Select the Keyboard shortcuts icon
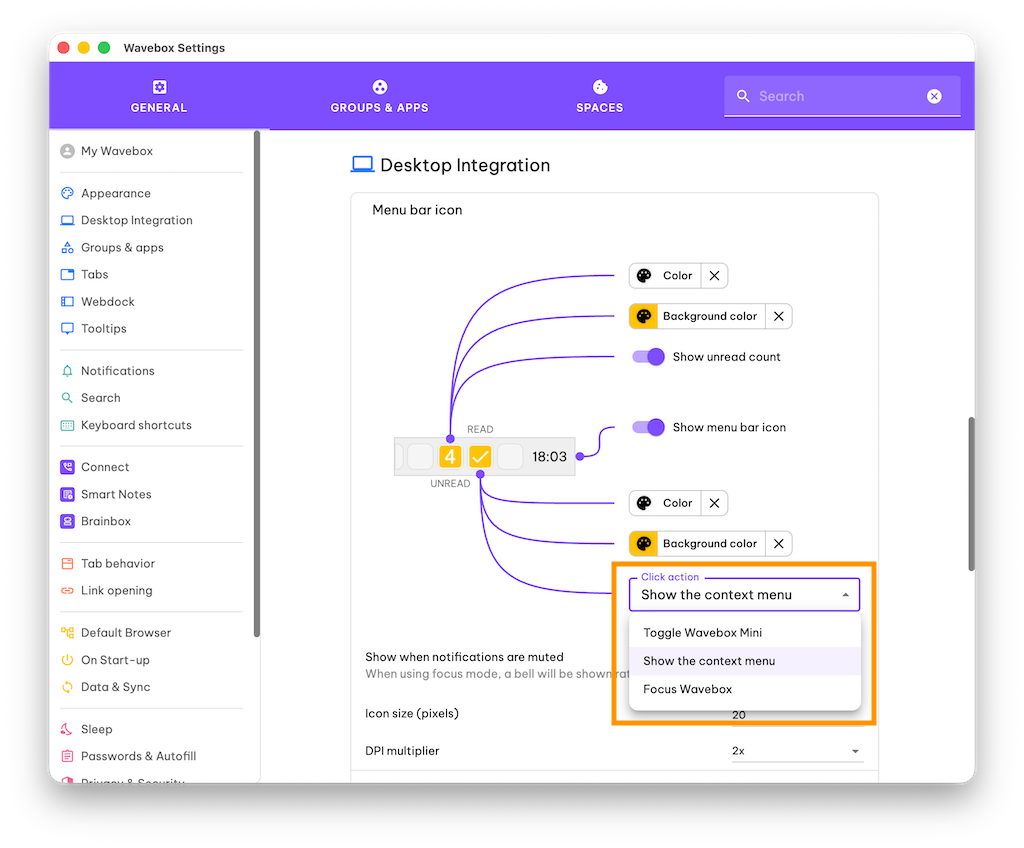Image resolution: width=1024 pixels, height=848 pixels. pos(67,425)
